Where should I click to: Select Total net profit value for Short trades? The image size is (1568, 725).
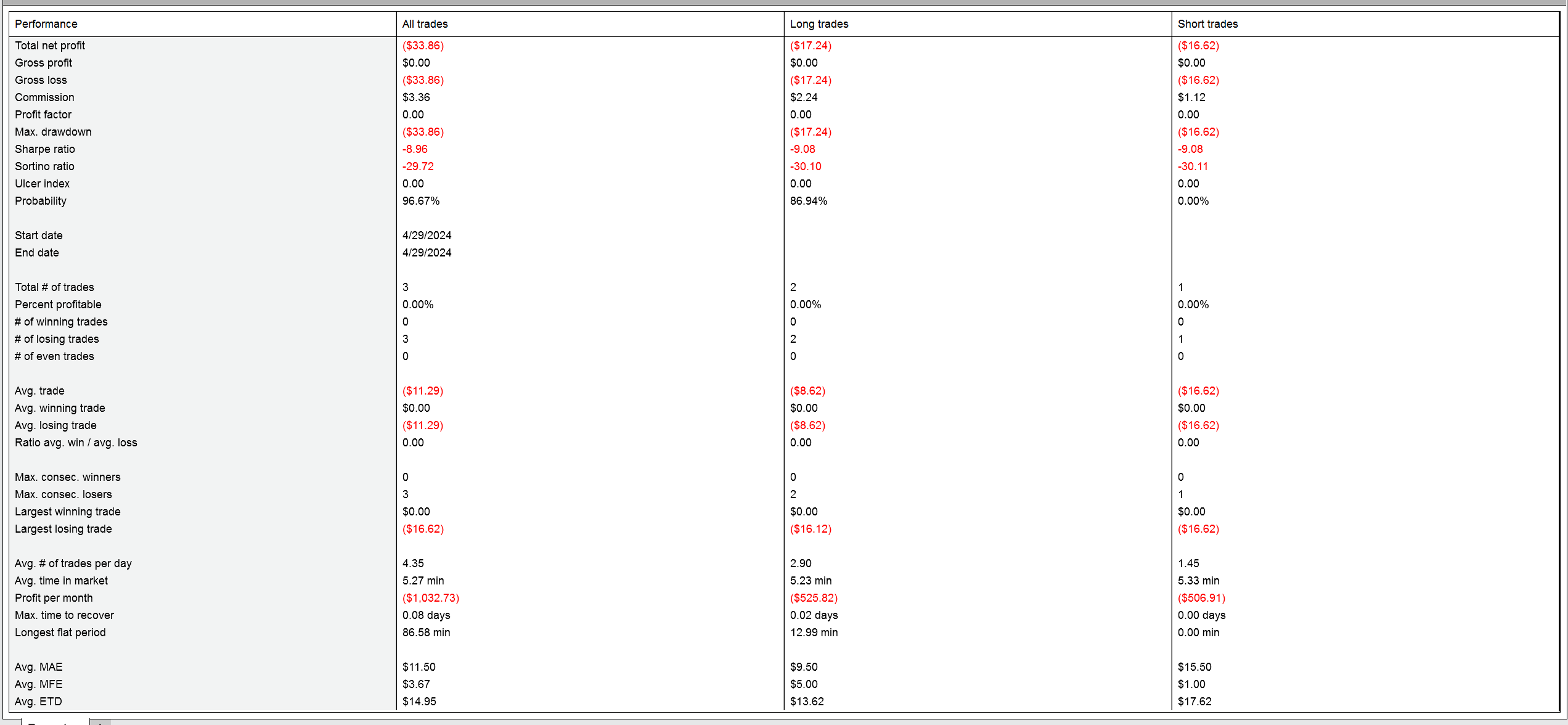click(x=1198, y=46)
